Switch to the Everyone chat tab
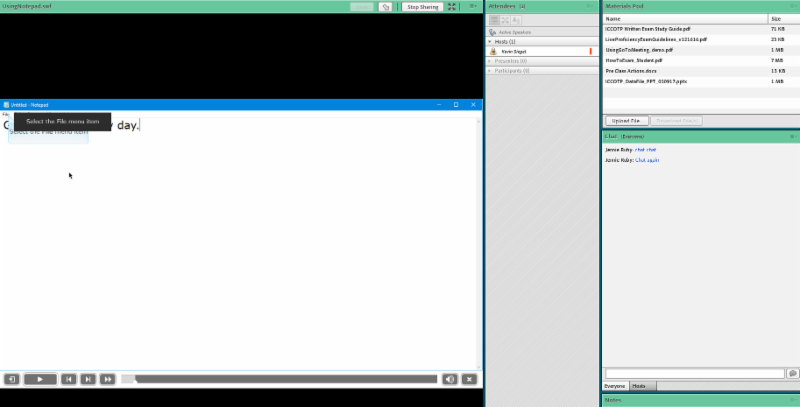This screenshot has height=407, width=800. tap(615, 386)
